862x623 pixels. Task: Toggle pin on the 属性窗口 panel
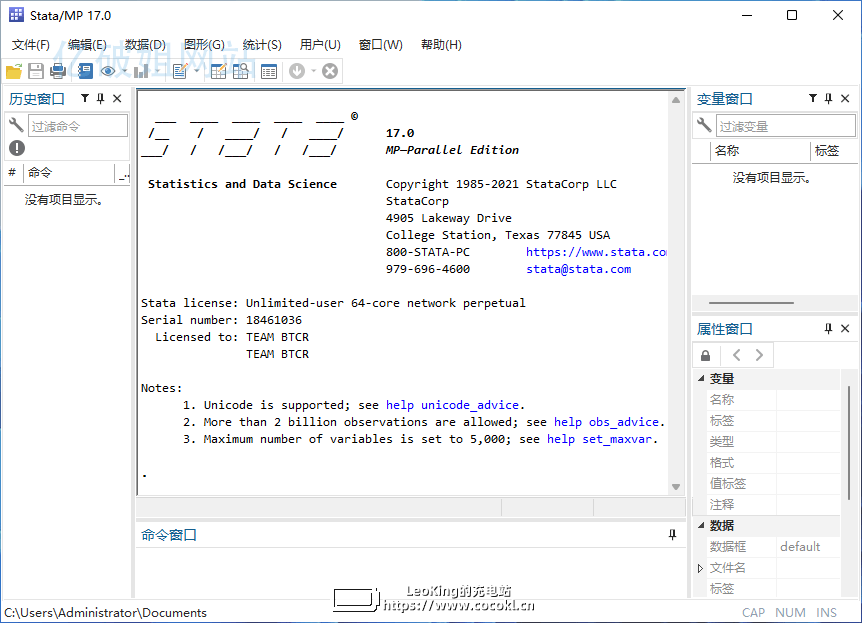click(x=828, y=329)
